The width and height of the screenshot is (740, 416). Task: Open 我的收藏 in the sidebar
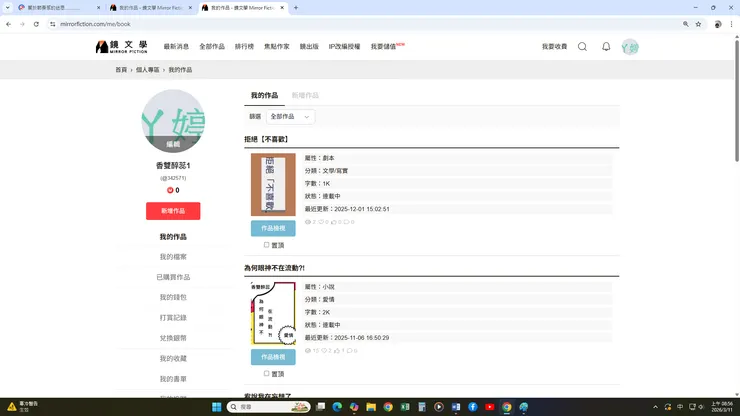pyautogui.click(x=173, y=358)
